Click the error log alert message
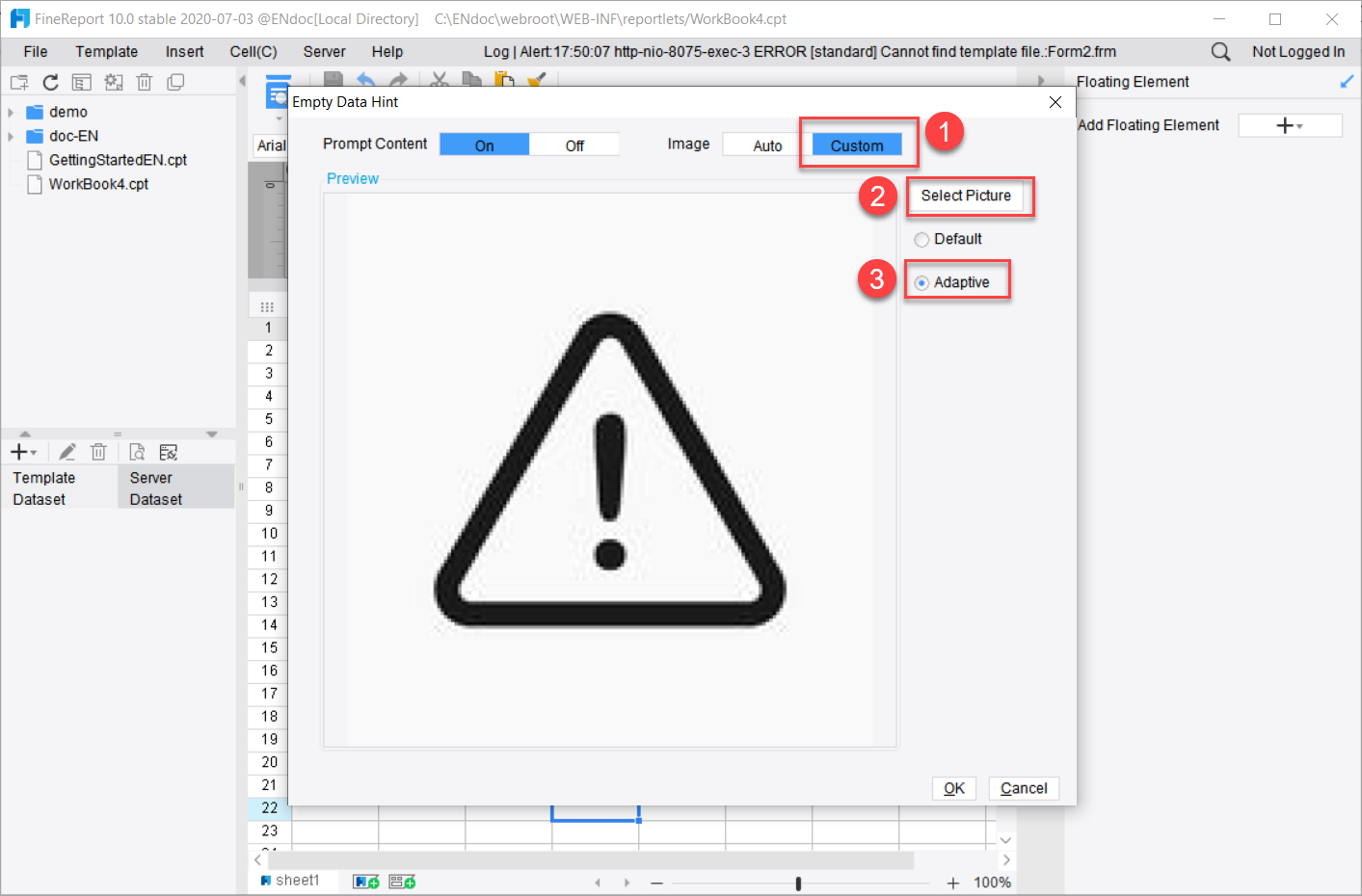 (800, 52)
